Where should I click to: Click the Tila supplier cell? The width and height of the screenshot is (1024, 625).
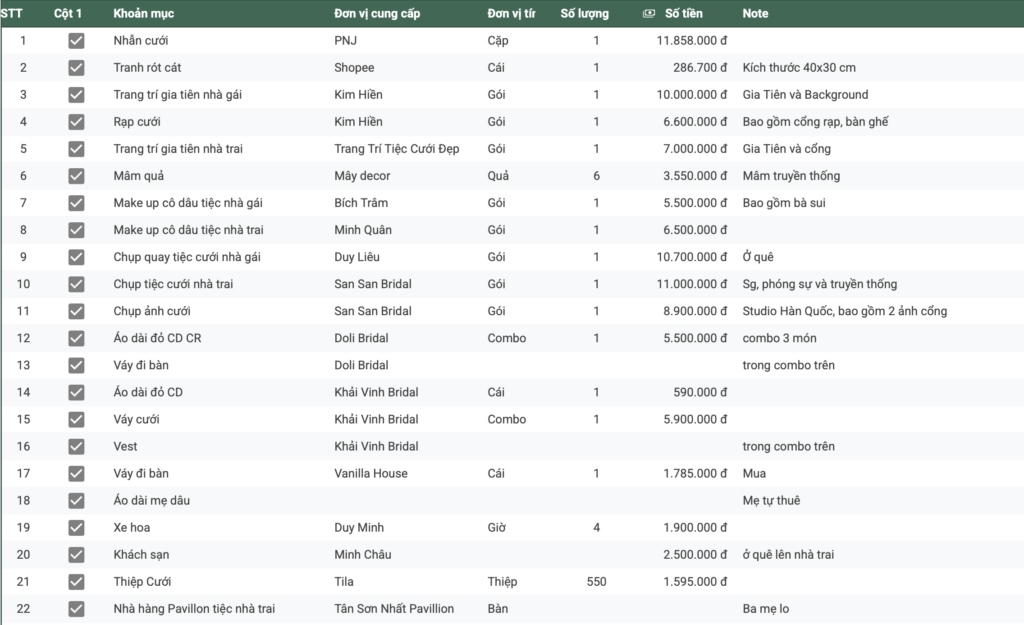344,581
